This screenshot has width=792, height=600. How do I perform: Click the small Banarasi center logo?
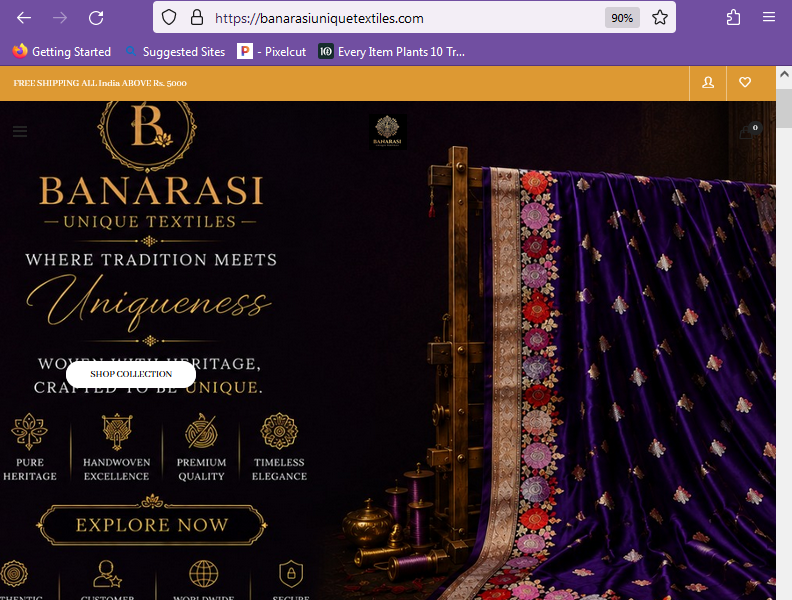[387, 132]
